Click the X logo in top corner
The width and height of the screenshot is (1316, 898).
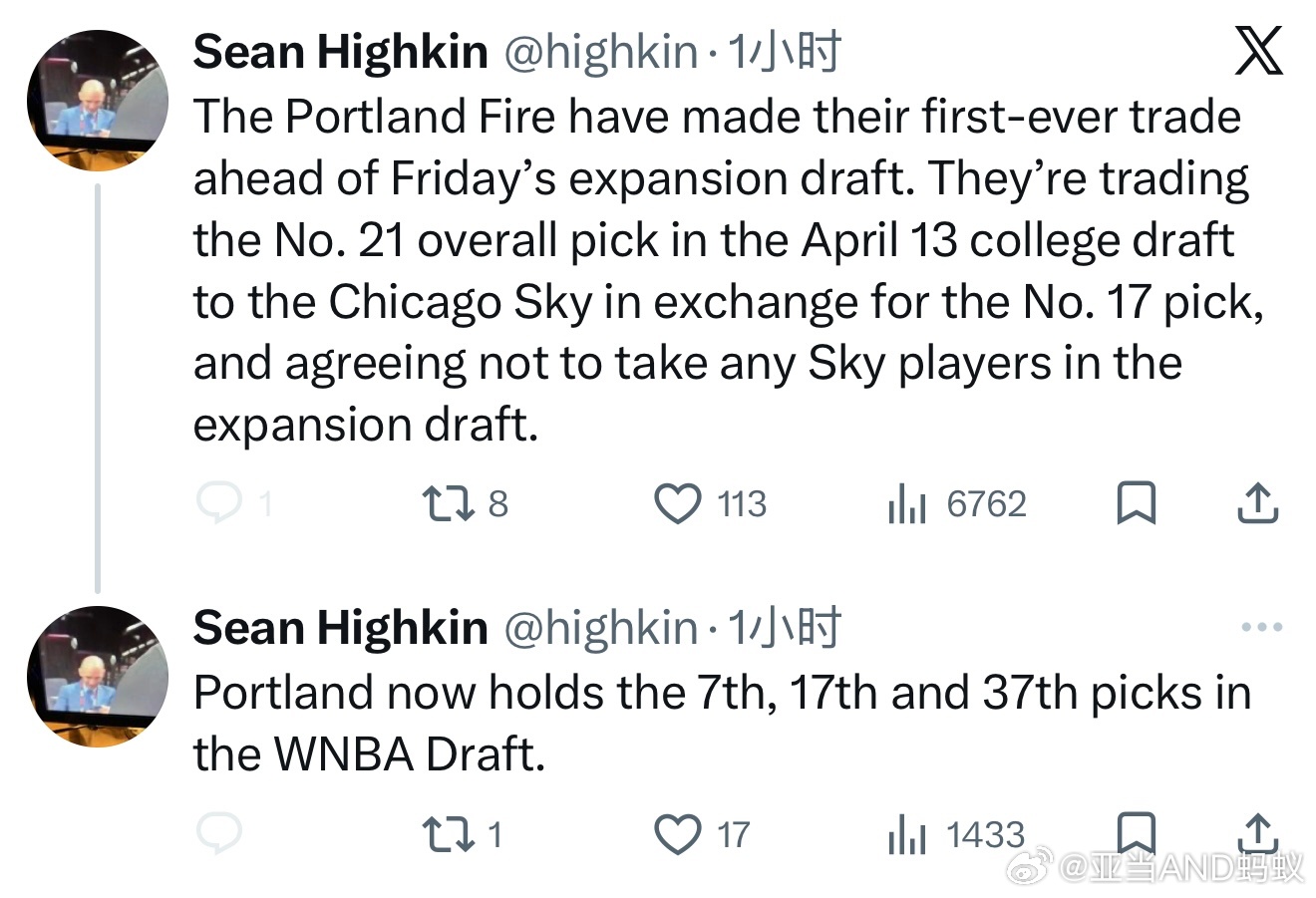(1258, 52)
